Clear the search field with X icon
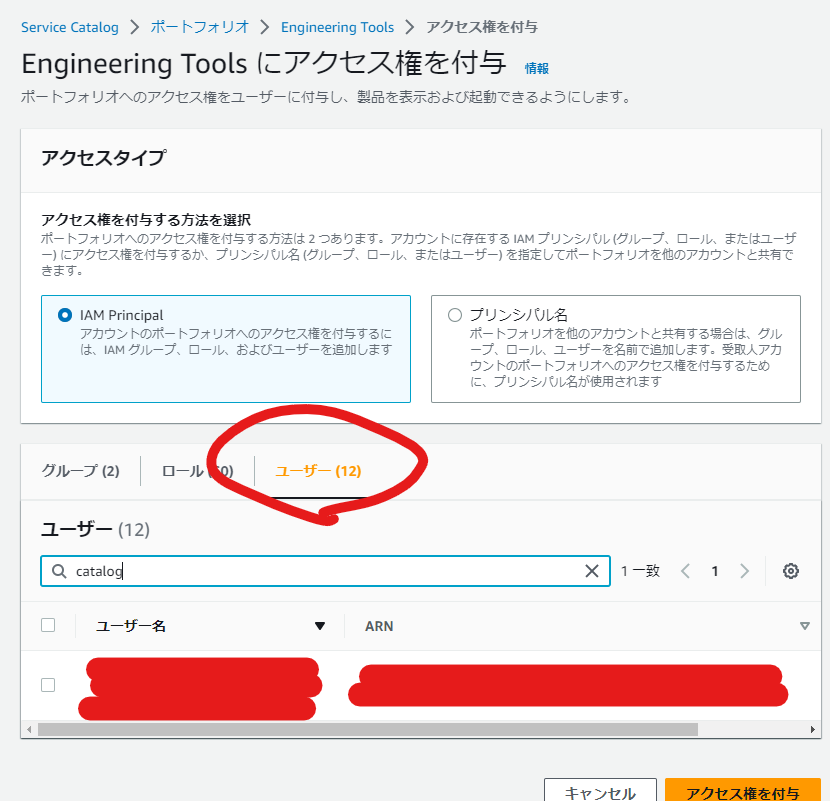Screen dimensions: 830x801 (591, 571)
